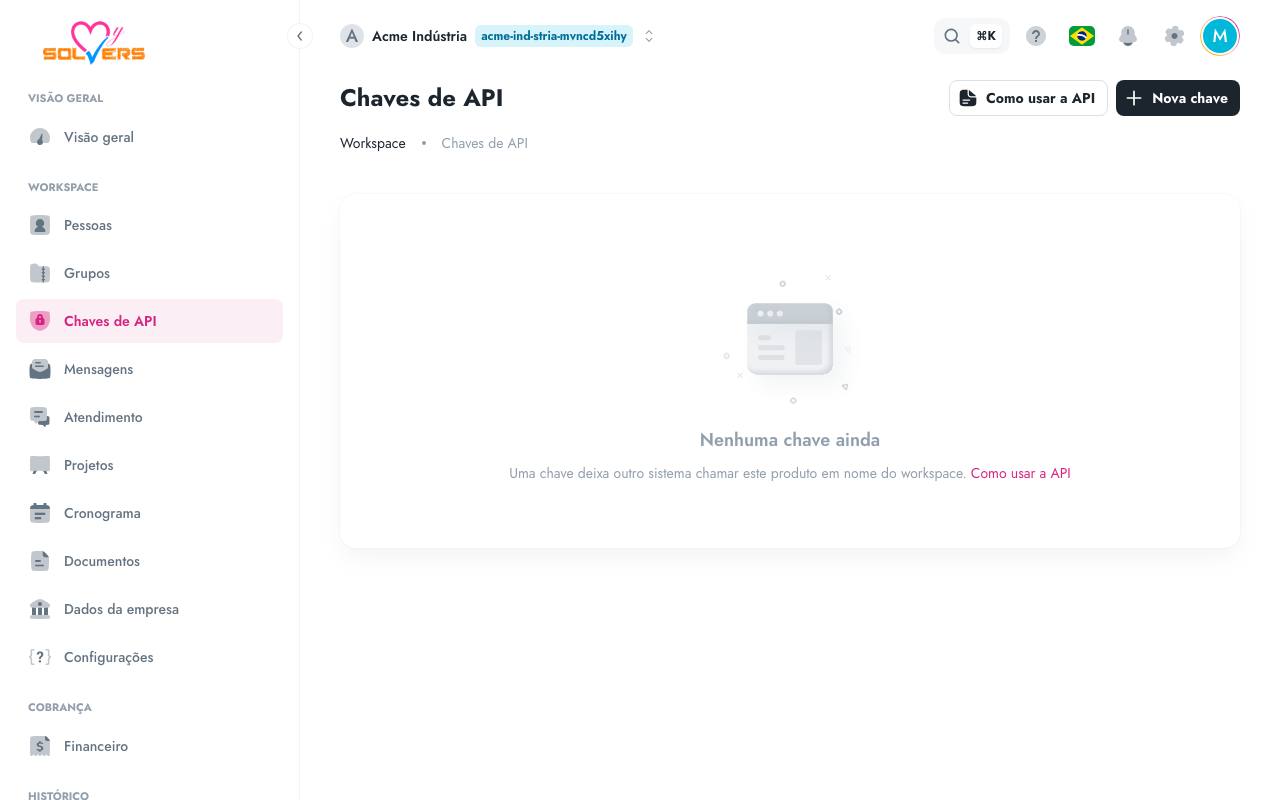This screenshot has width=1280, height=800.
Task: Follow the Como usar a API link in empty state
Action: 1021,473
